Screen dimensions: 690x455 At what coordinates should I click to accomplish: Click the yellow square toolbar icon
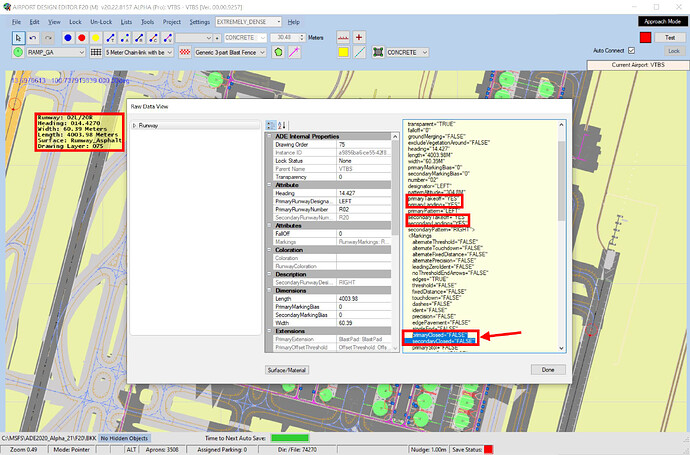coord(343,52)
